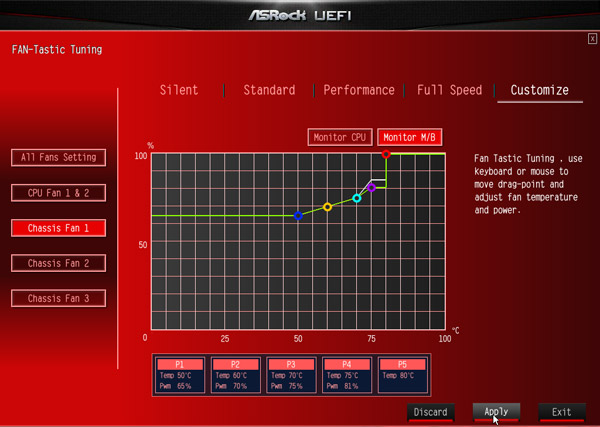Screen dimensions: 600x427
Task: Select the P3 point info box
Action: click(x=291, y=375)
